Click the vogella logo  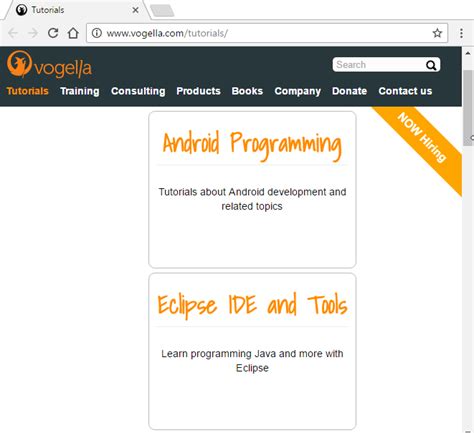[49, 64]
